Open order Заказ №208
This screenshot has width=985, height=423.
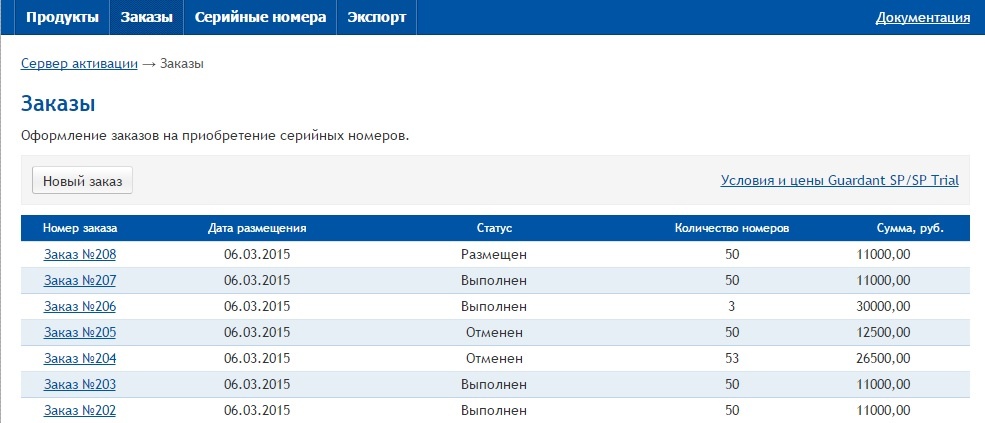coord(80,254)
